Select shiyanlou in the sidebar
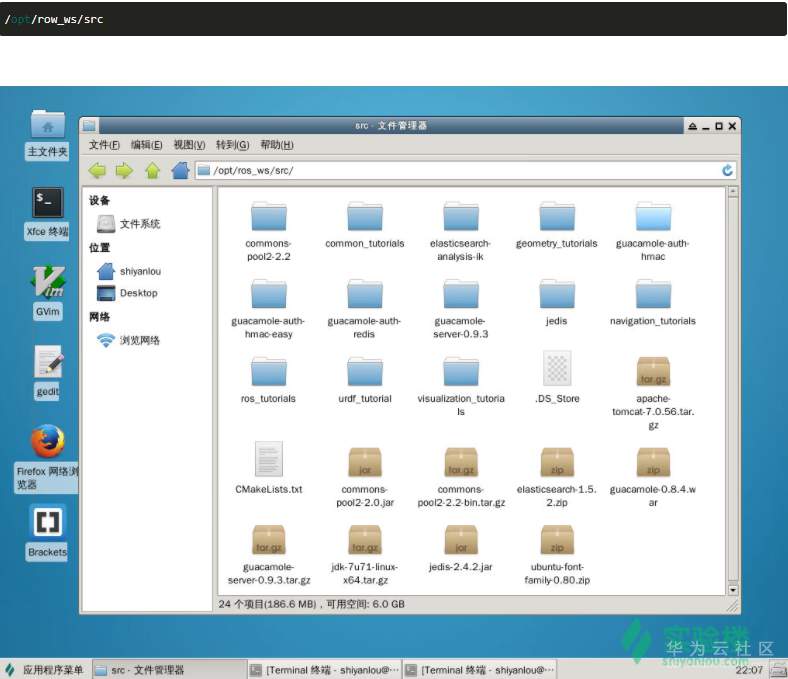Image resolution: width=788 pixels, height=679 pixels. point(129,271)
